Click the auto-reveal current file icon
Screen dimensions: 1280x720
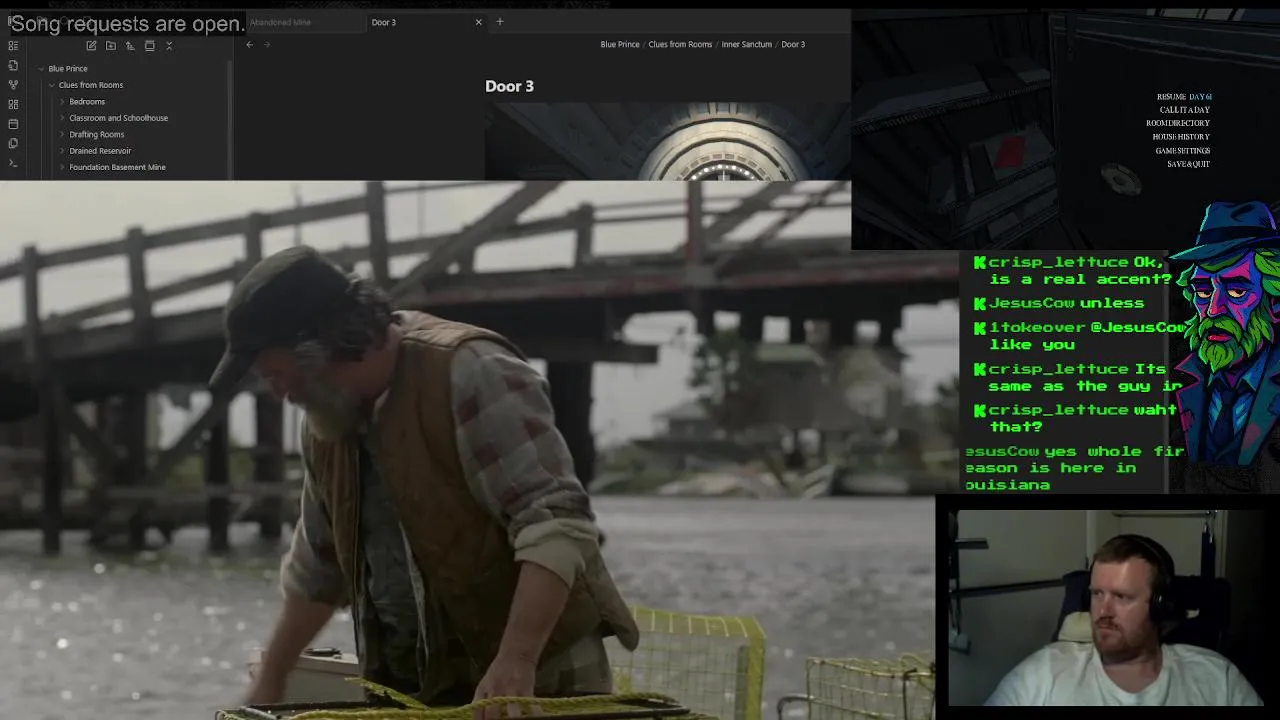[x=150, y=45]
